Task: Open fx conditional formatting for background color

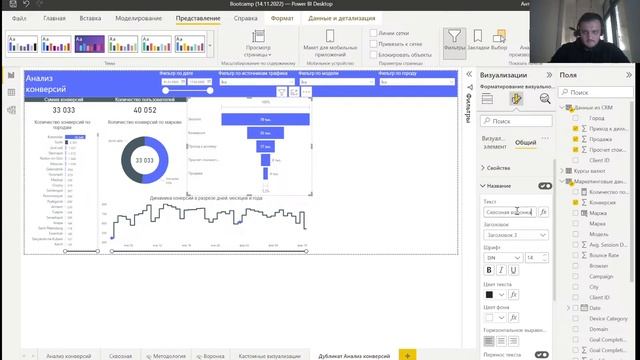Action: tap(513, 318)
